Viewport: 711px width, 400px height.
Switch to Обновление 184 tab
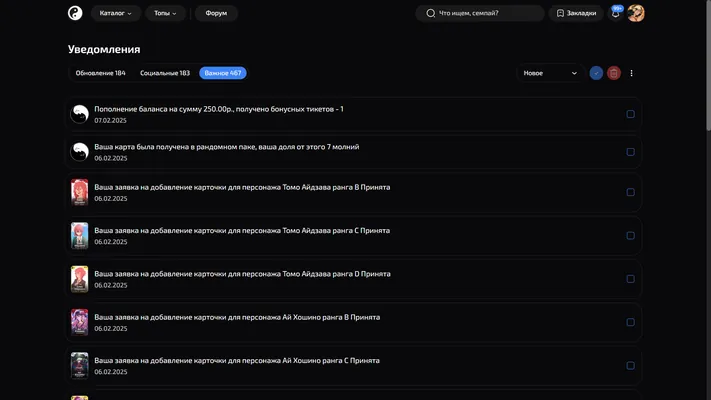click(101, 73)
